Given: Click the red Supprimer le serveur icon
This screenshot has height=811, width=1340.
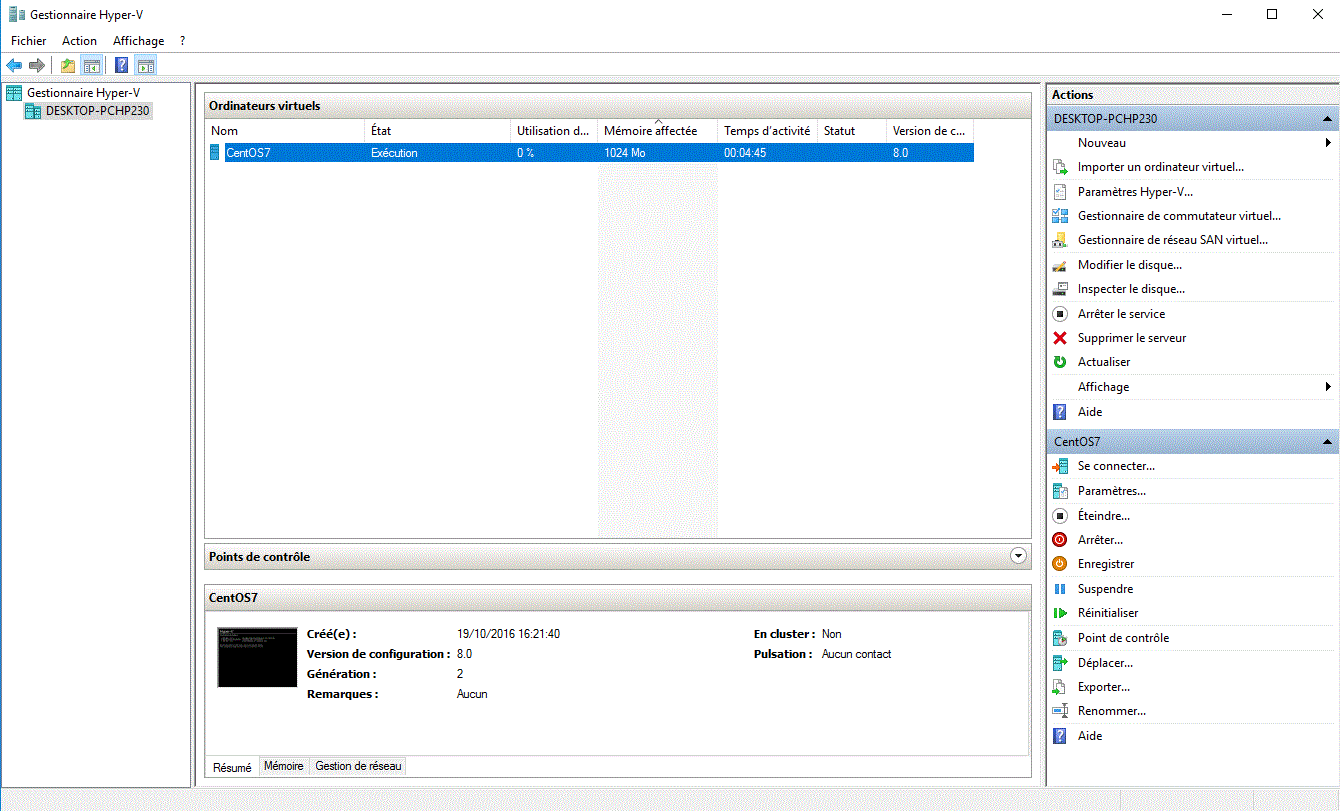Looking at the screenshot, I should [1060, 338].
